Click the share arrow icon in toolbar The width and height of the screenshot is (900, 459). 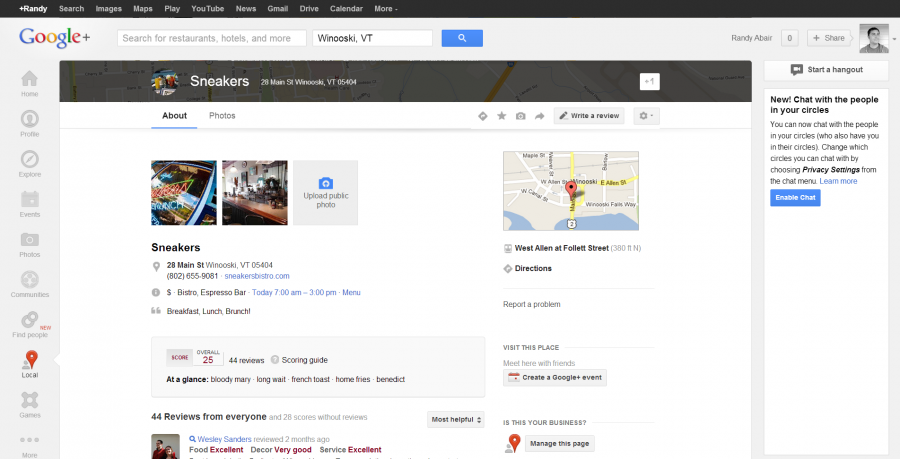click(x=540, y=116)
